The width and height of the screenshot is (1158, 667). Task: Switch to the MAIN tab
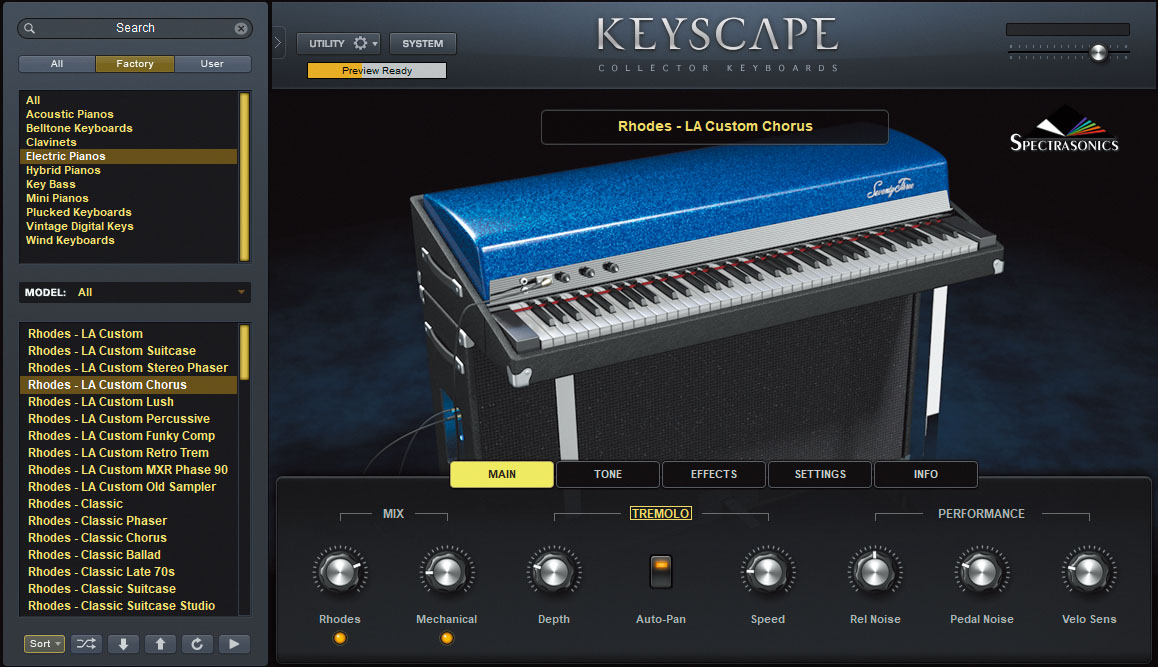tap(502, 474)
